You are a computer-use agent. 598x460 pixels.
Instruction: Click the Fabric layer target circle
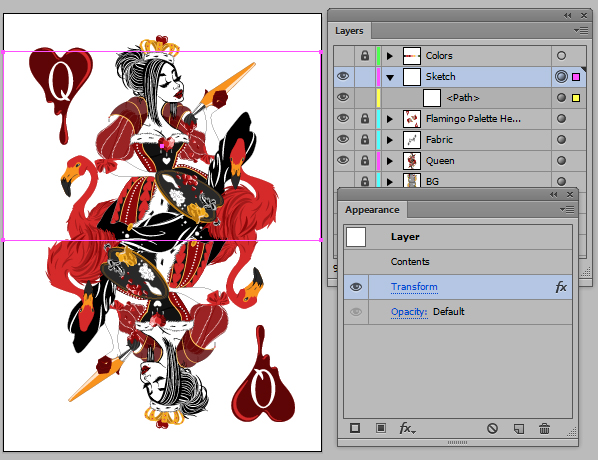(561, 140)
